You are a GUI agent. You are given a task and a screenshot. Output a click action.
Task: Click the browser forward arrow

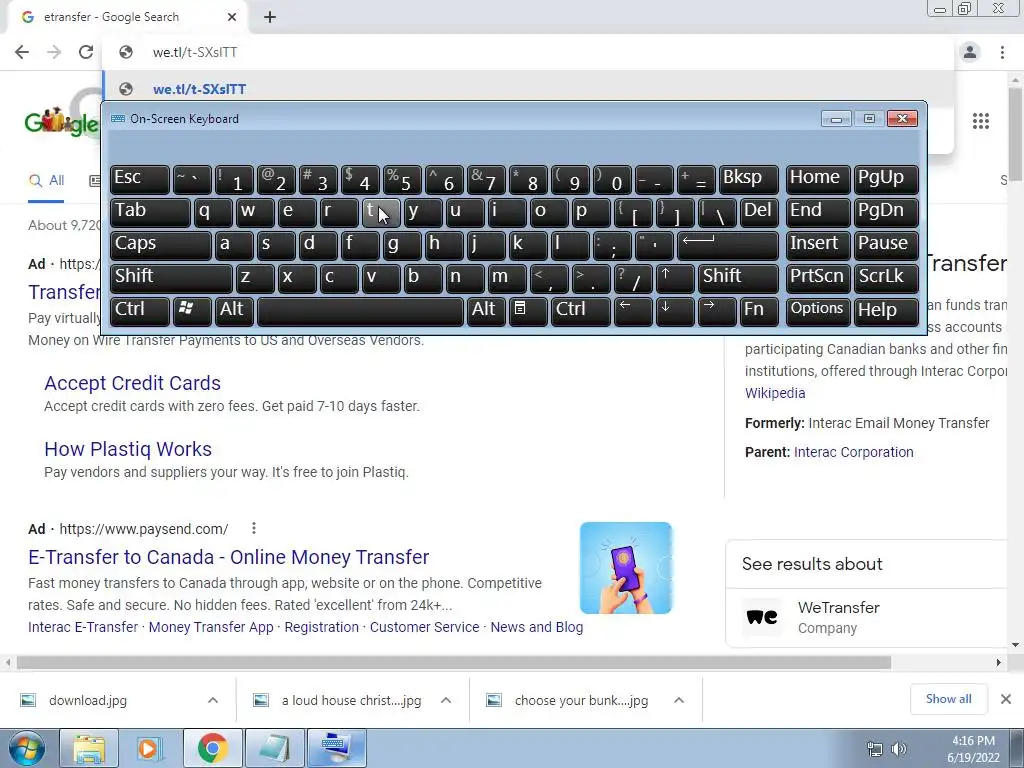point(54,52)
